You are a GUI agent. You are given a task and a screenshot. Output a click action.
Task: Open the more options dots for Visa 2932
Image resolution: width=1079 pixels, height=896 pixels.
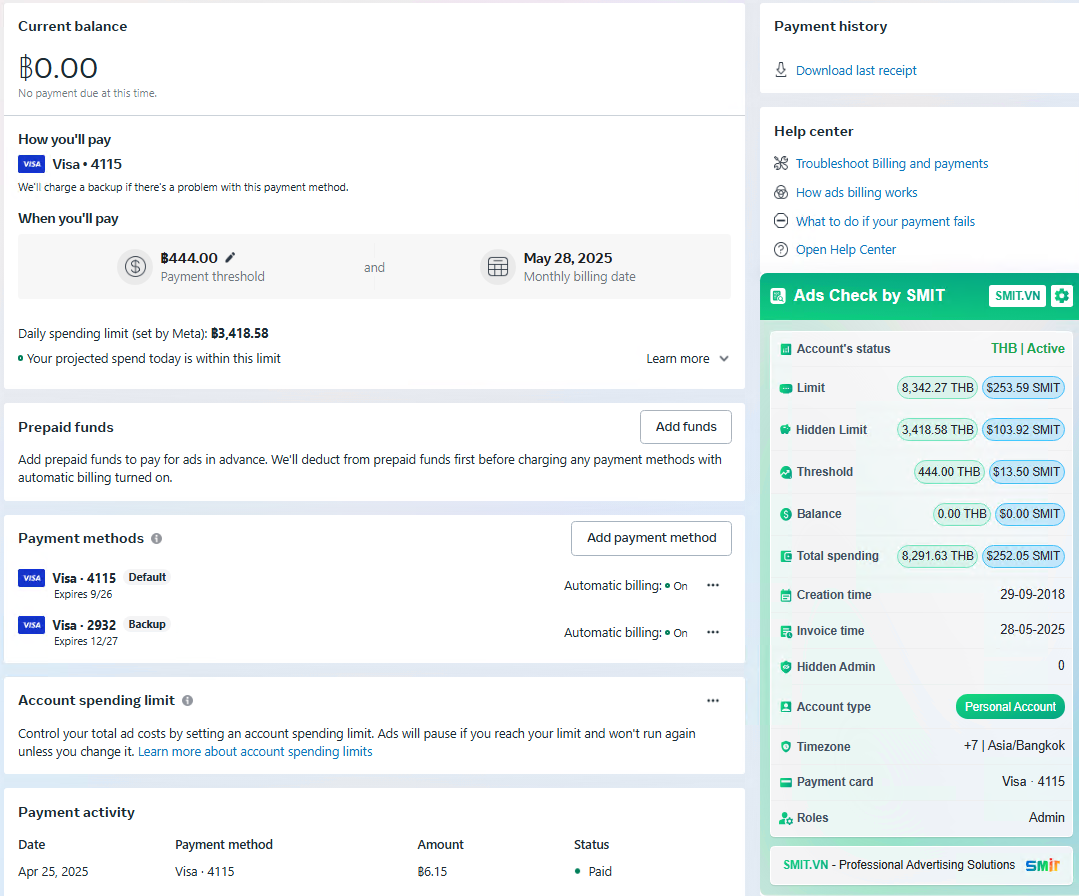click(713, 632)
